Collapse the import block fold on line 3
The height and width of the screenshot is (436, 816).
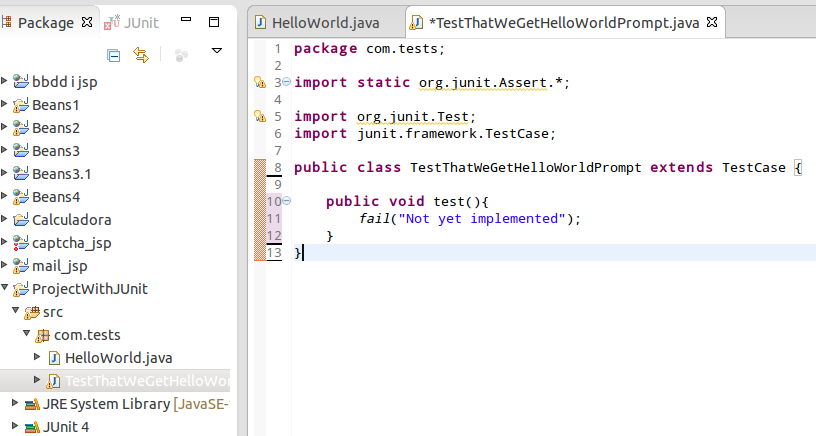[287, 83]
